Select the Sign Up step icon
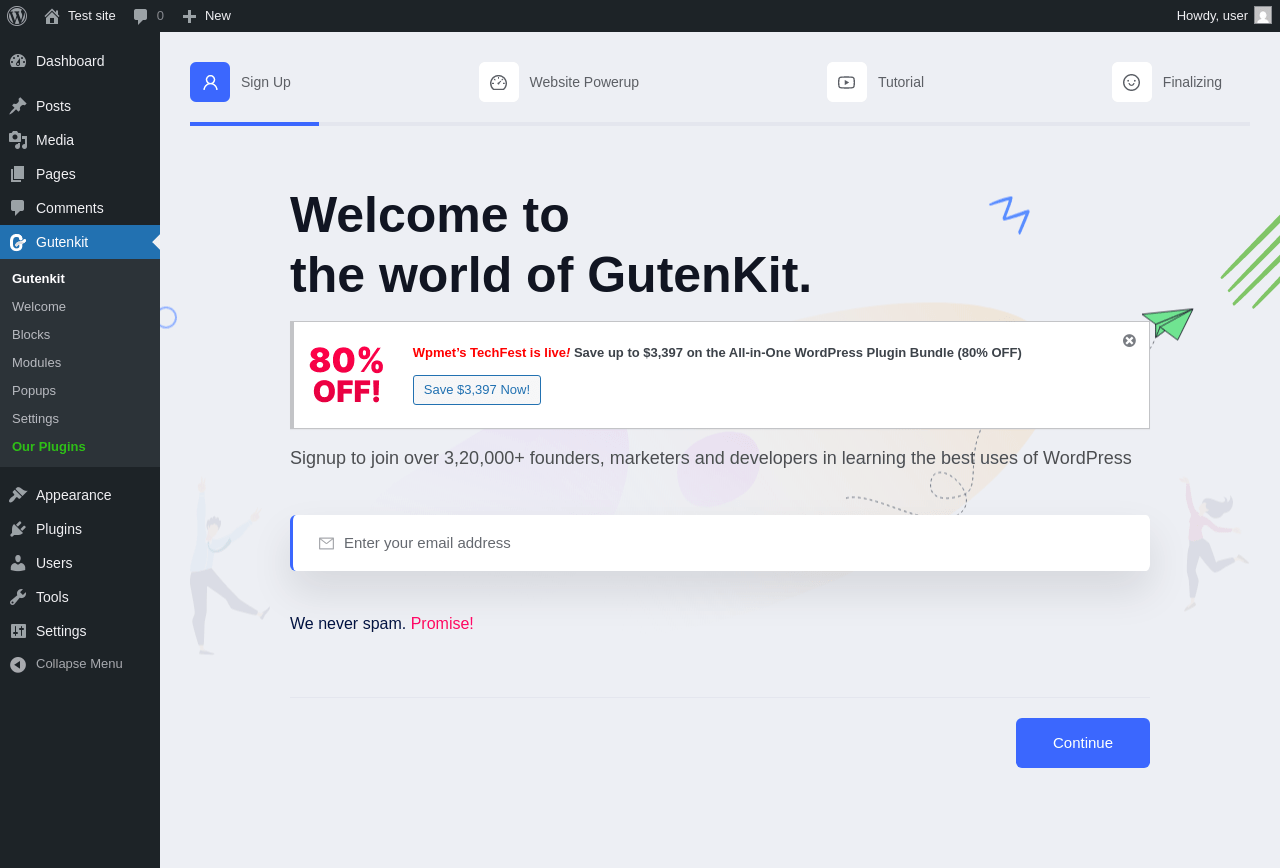1280x868 pixels. click(x=210, y=82)
